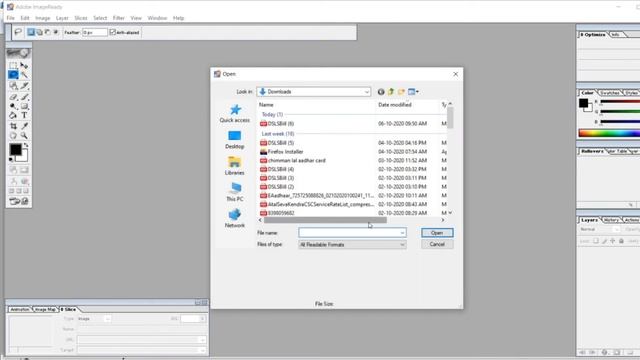Reset to default colors mini icon
The image size is (640, 360).
tap(11, 160)
